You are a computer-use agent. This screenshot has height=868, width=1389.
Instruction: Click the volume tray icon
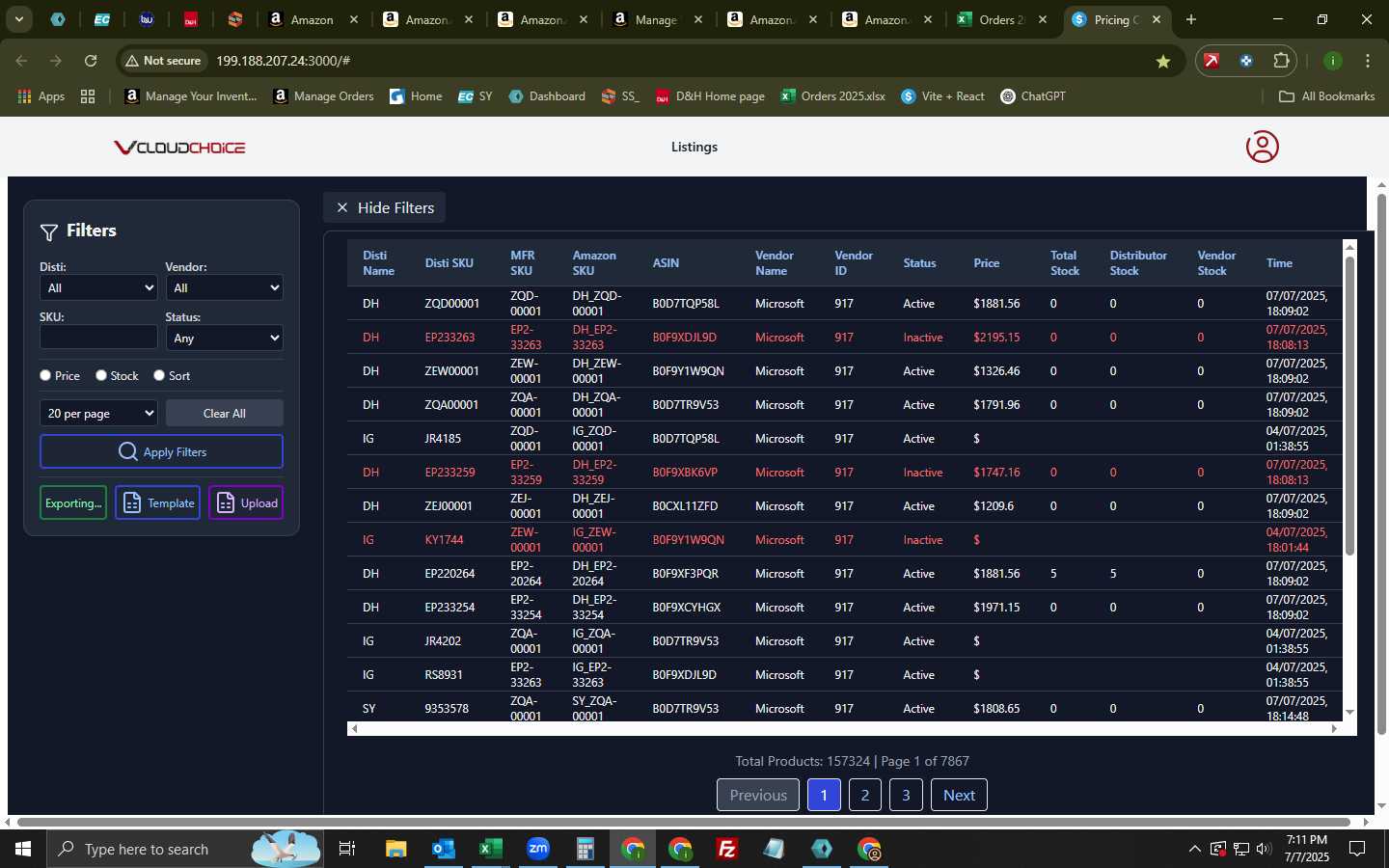[x=1264, y=849]
